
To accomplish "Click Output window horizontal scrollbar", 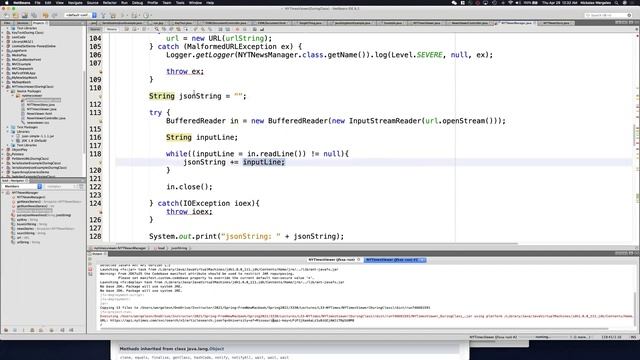I will point(354,329).
